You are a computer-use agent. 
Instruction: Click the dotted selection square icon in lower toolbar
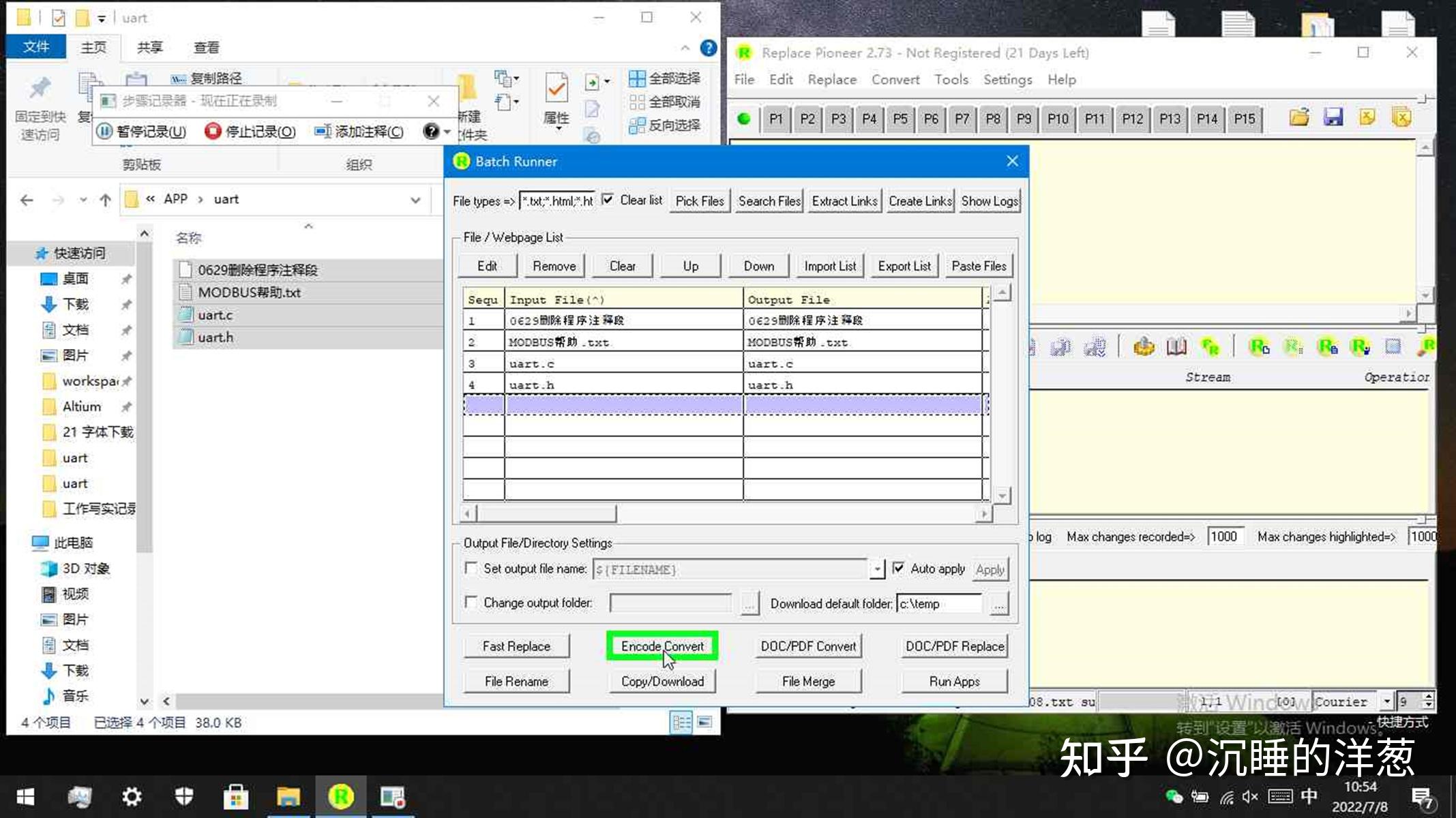coord(1393,347)
